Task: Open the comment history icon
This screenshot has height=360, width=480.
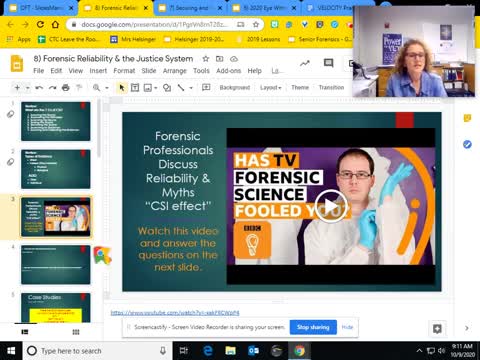Action: pyautogui.click(x=328, y=63)
